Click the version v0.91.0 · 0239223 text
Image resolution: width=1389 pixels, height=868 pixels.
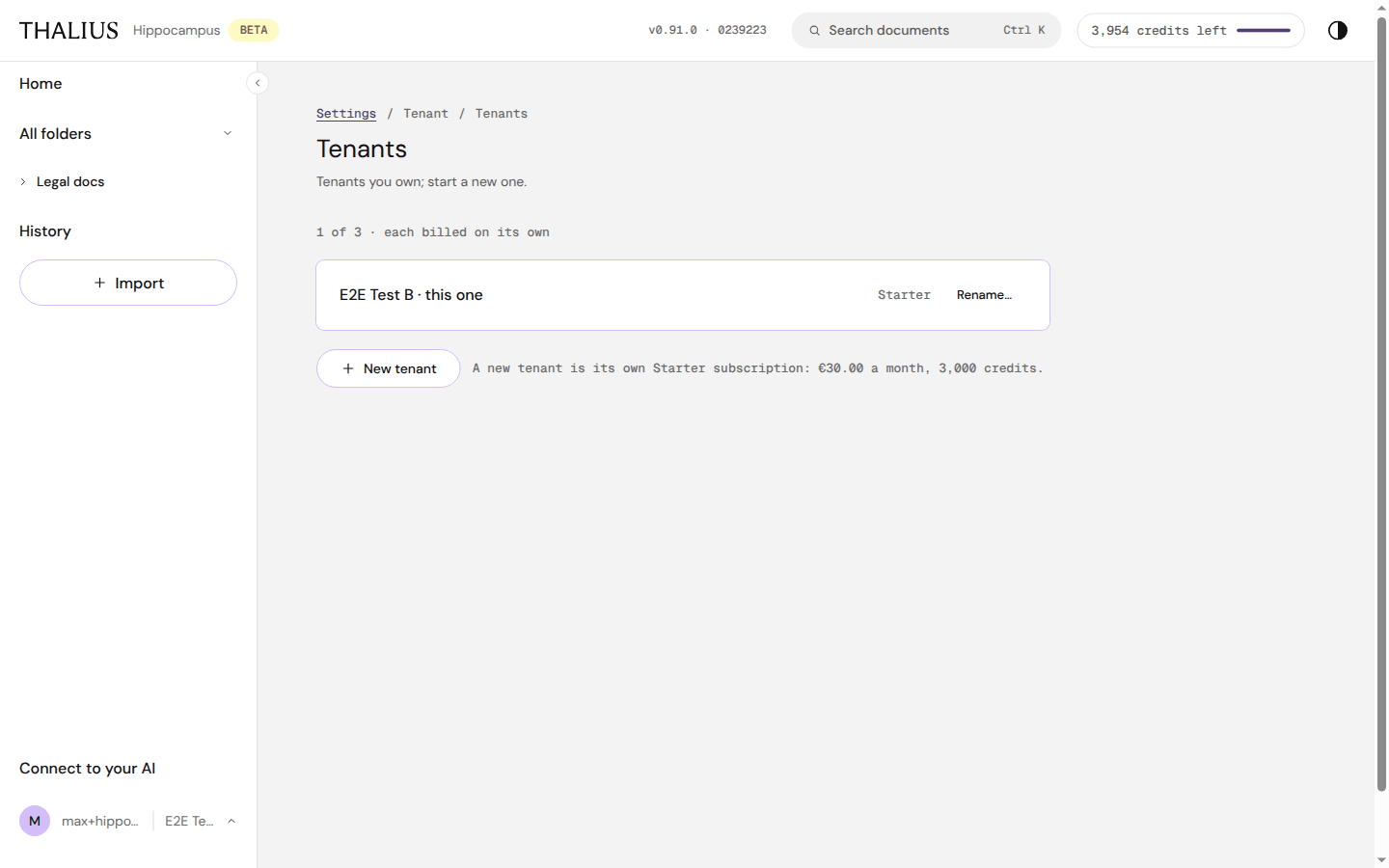click(x=707, y=31)
